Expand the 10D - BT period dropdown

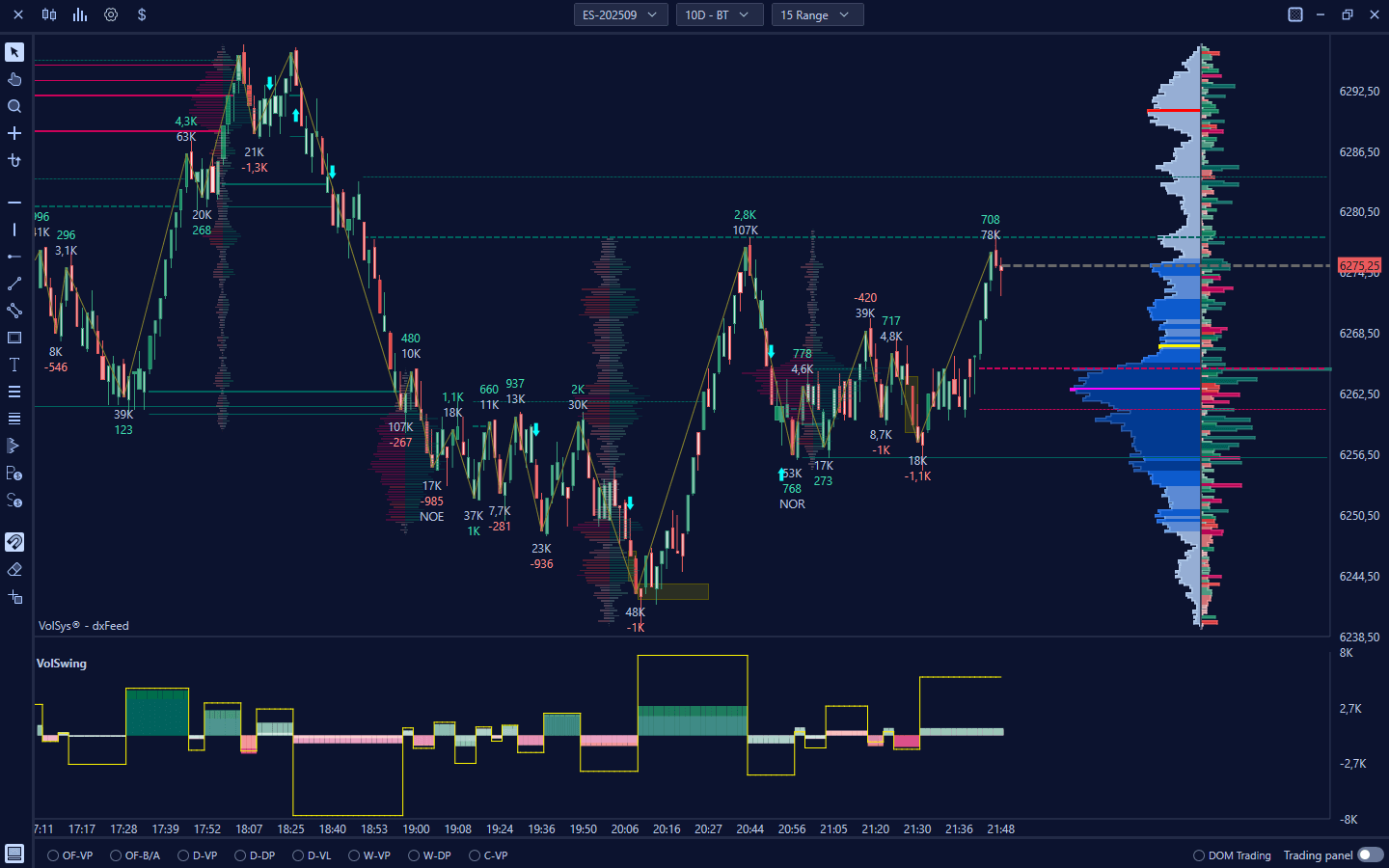coord(717,14)
